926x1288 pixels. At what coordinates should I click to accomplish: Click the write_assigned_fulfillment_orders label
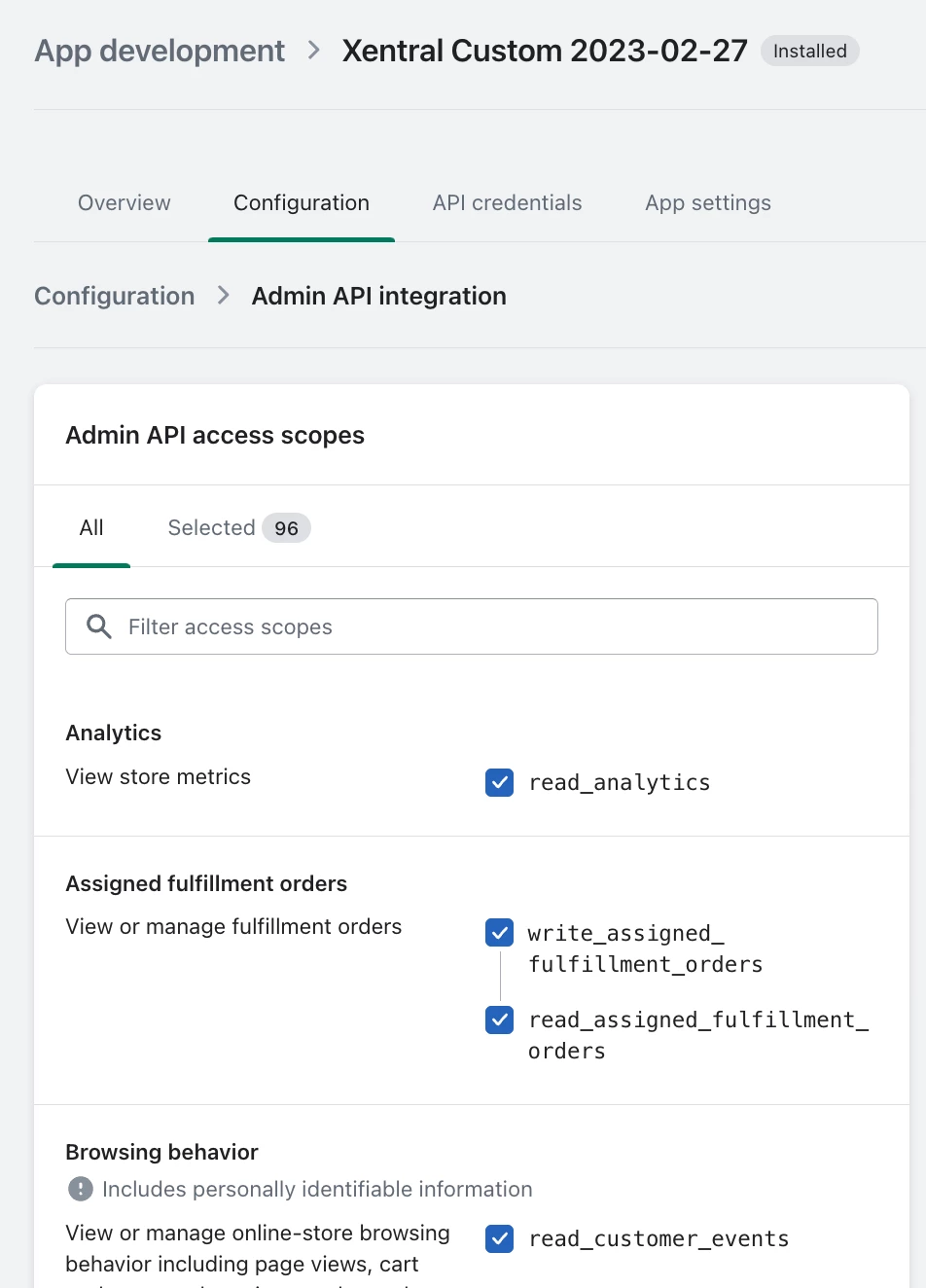[x=645, y=948]
